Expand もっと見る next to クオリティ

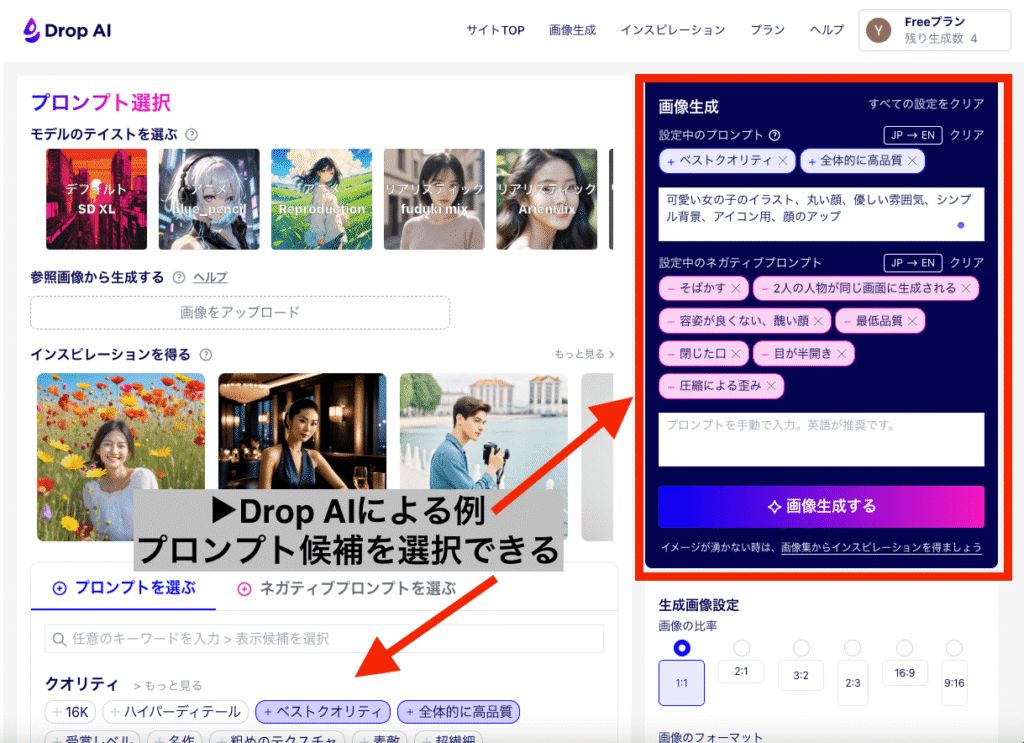(168, 686)
